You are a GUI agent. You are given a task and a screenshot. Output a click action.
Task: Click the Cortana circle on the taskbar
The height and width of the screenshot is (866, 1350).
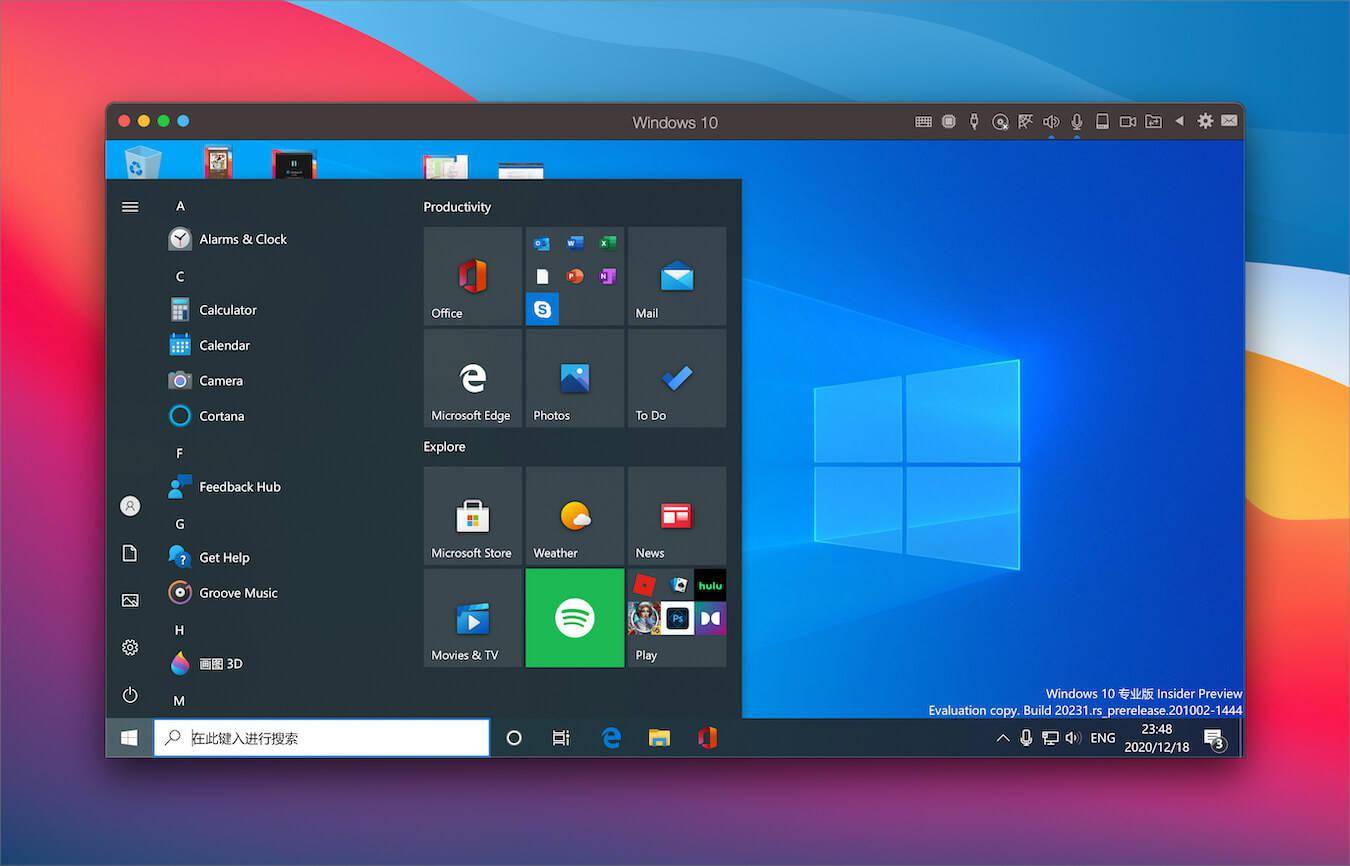(x=514, y=738)
